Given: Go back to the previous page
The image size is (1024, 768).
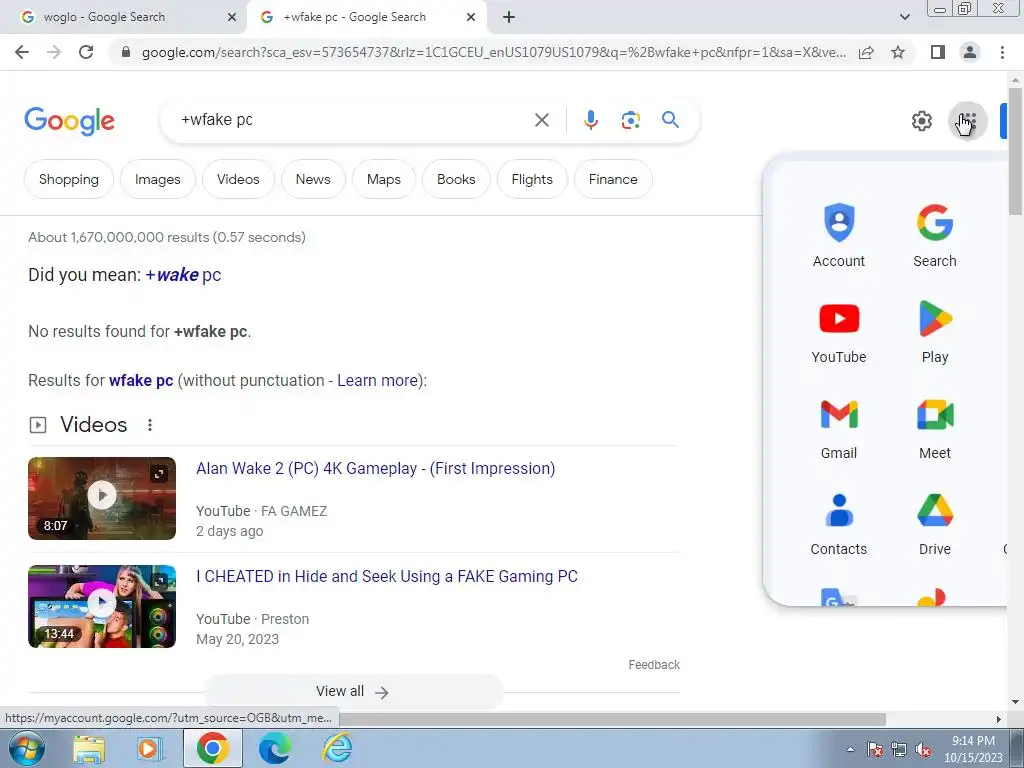Looking at the screenshot, I should click(22, 52).
